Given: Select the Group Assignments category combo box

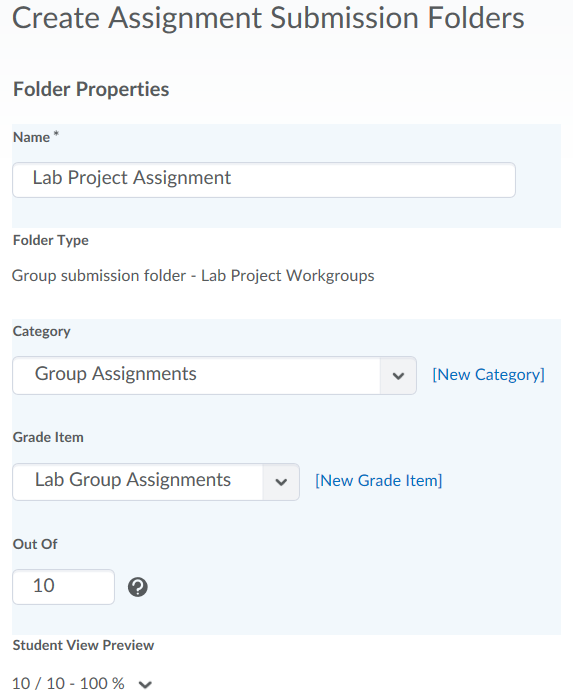Looking at the screenshot, I should tap(215, 375).
